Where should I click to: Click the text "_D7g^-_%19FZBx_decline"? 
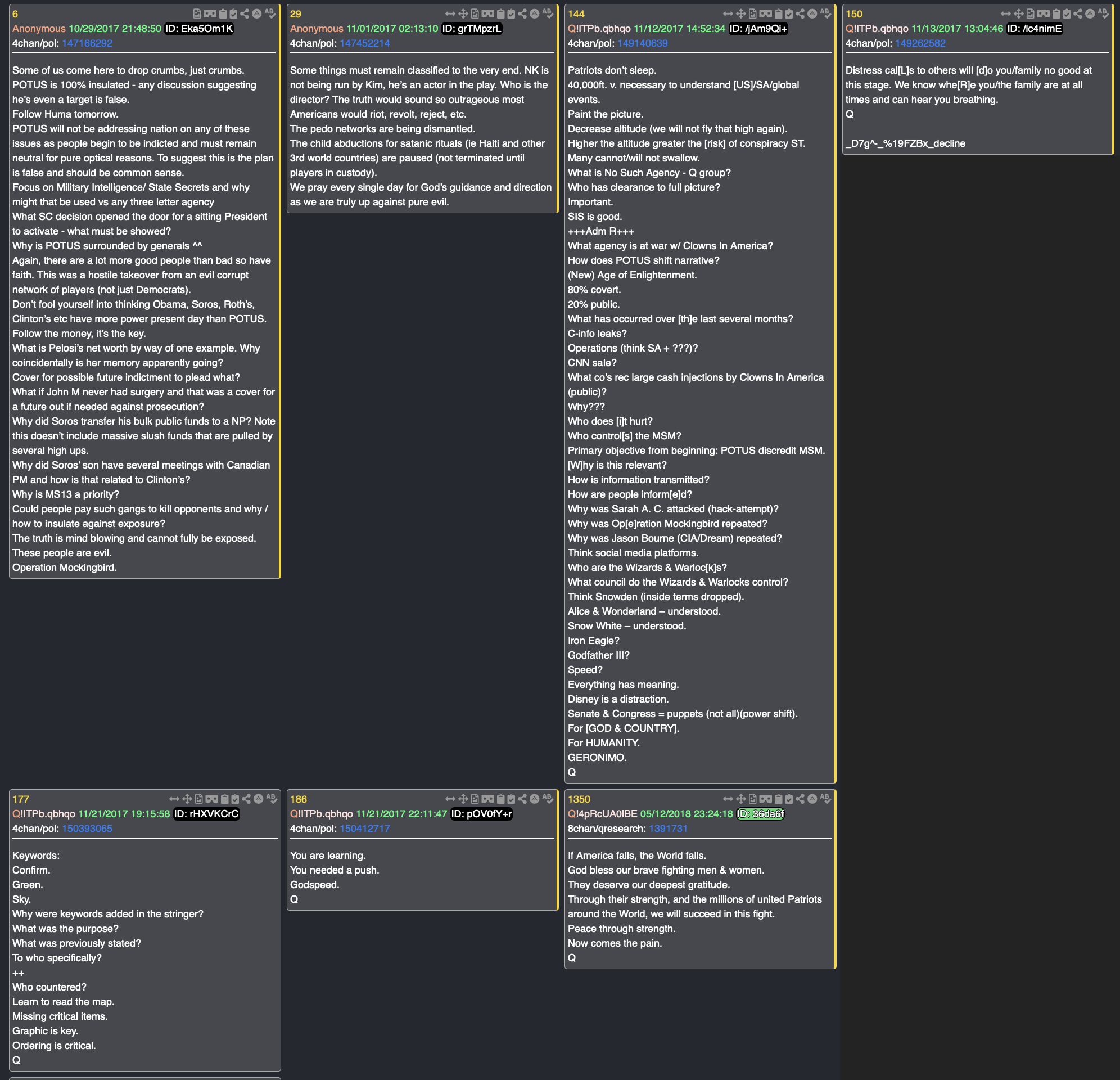click(905, 143)
